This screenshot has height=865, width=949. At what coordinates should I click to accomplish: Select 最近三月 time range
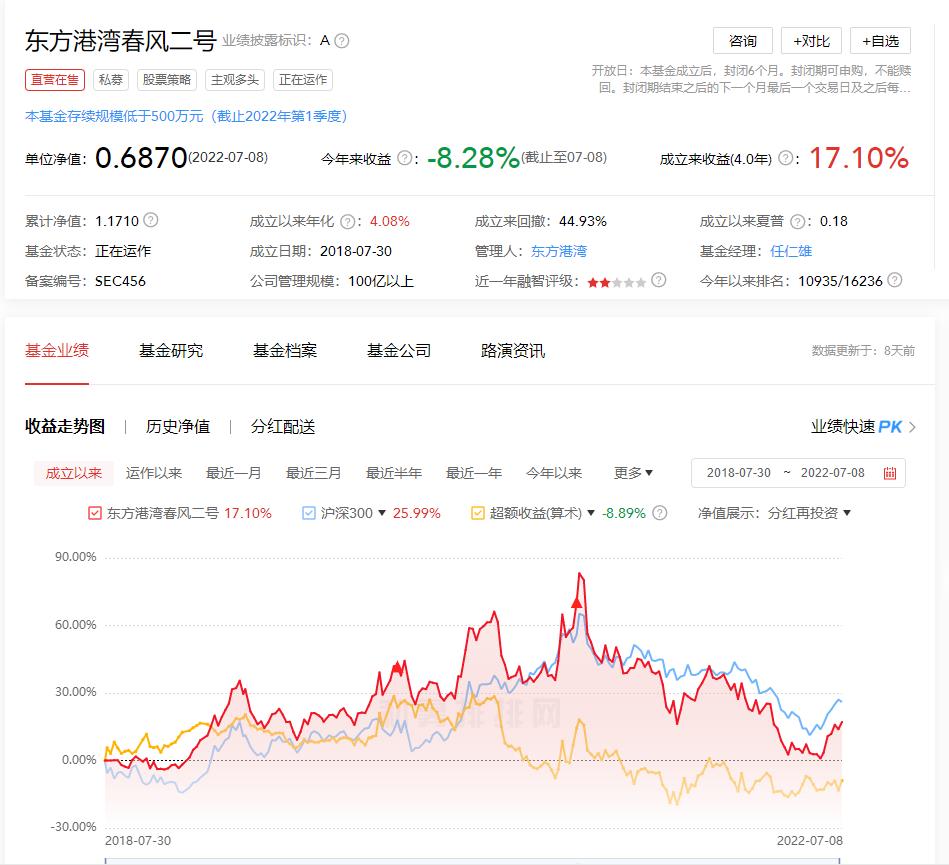pyautogui.click(x=314, y=473)
